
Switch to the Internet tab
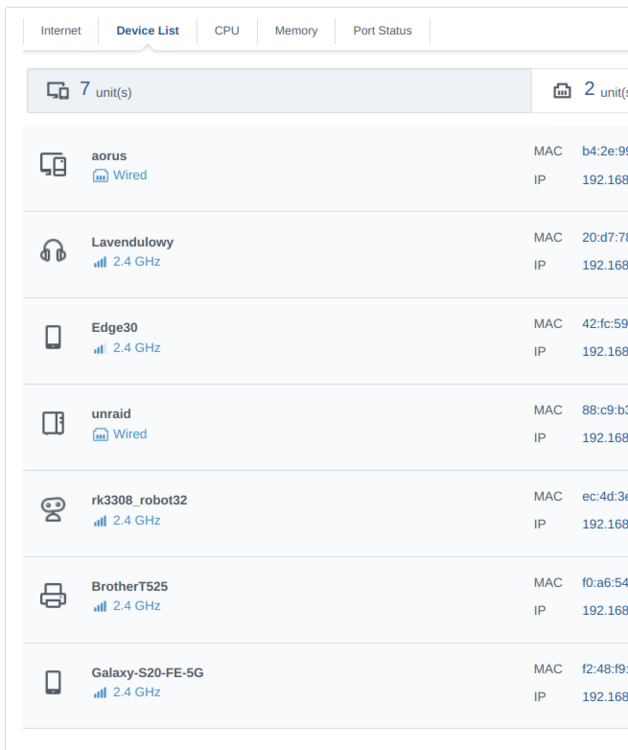pyautogui.click(x=61, y=31)
